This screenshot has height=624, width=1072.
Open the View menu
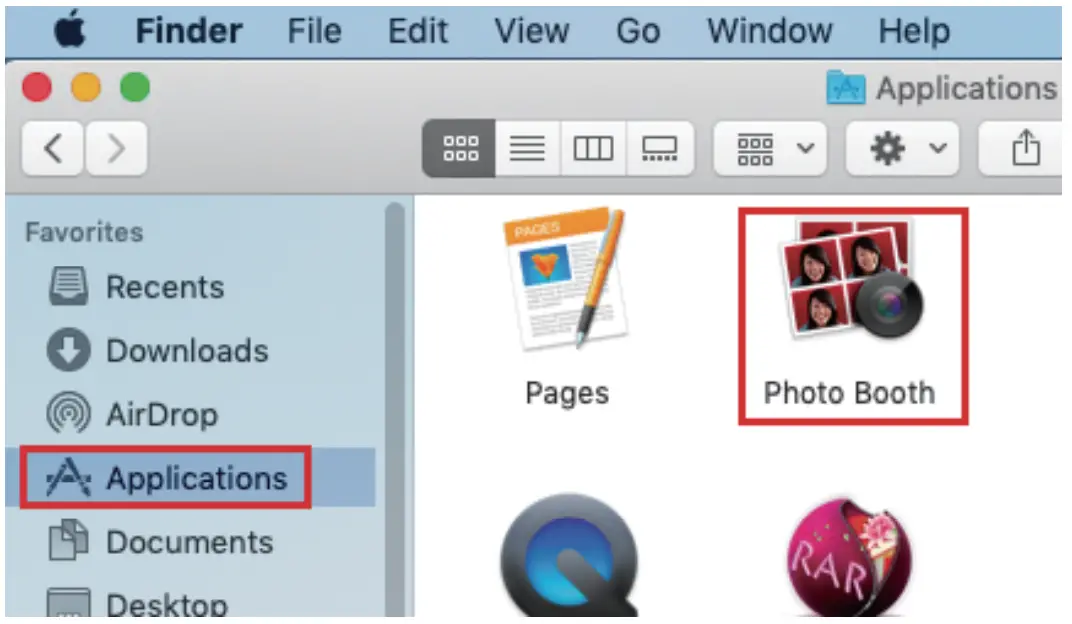531,31
